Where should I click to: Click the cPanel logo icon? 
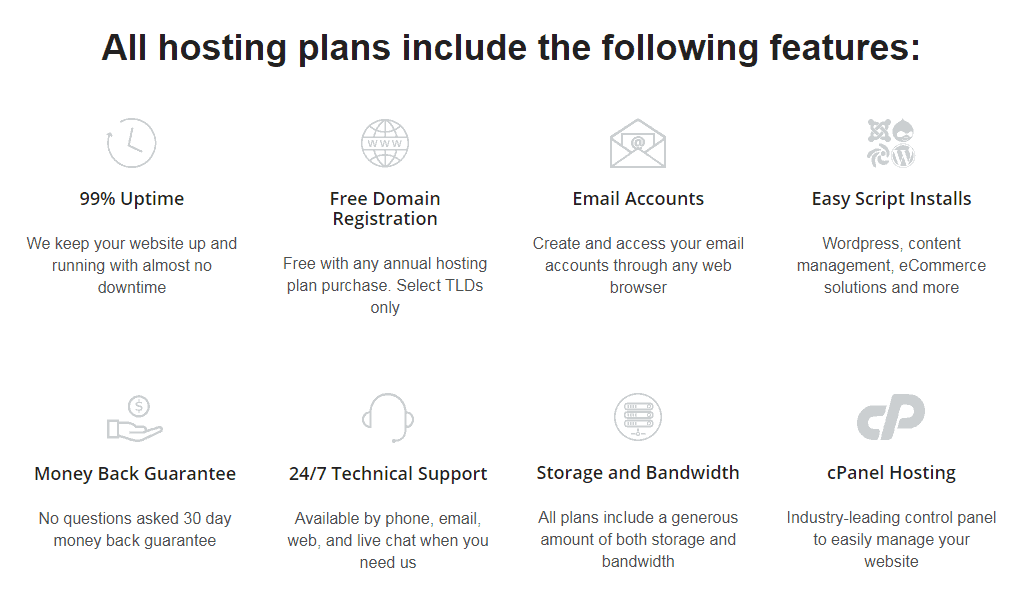pos(891,417)
